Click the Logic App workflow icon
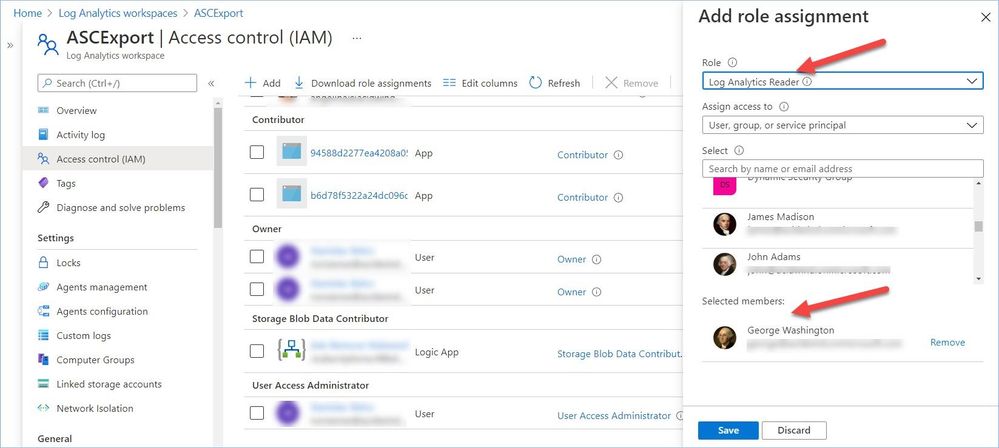Screen dimensions: 999x448 click(x=291, y=350)
